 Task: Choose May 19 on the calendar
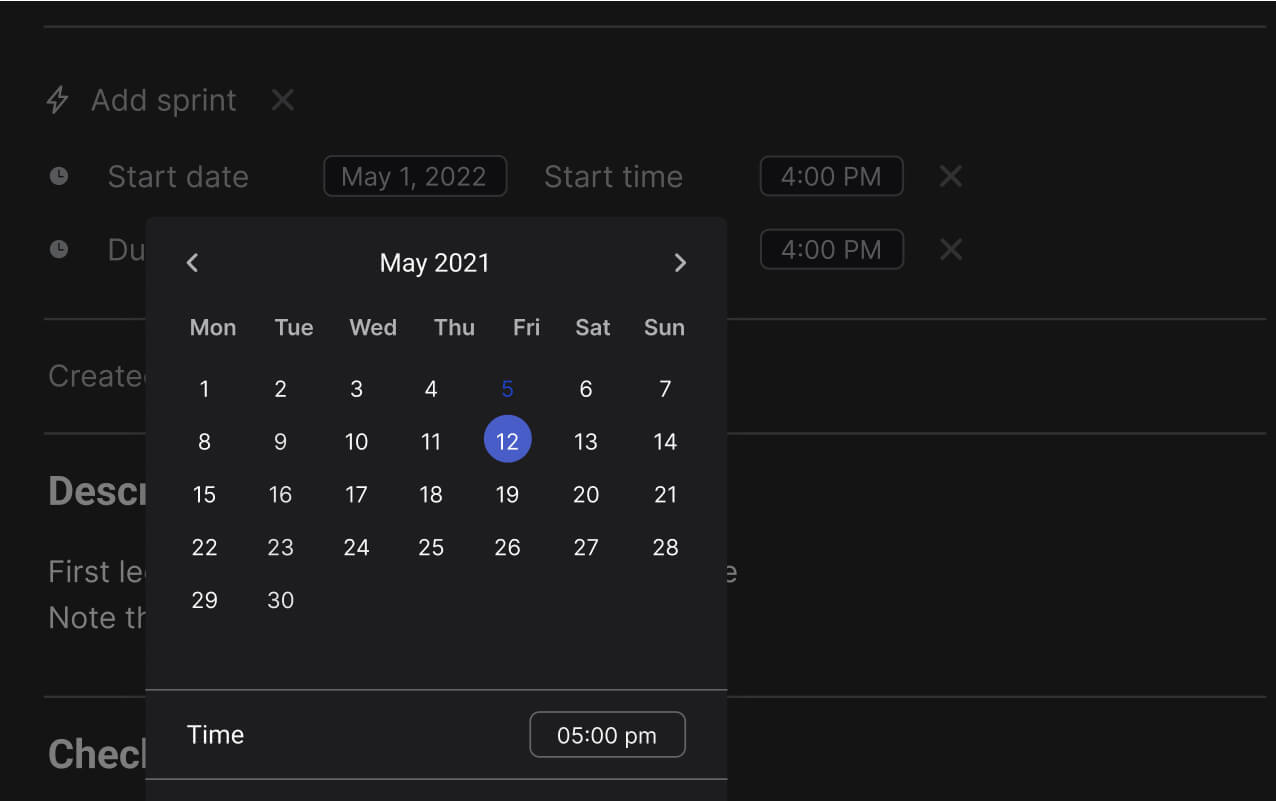507,494
